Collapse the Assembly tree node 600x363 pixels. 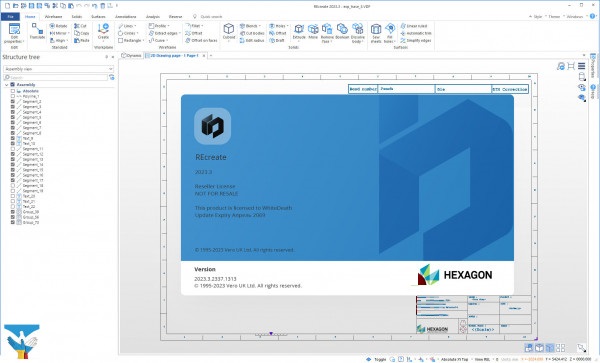[x=7, y=85]
